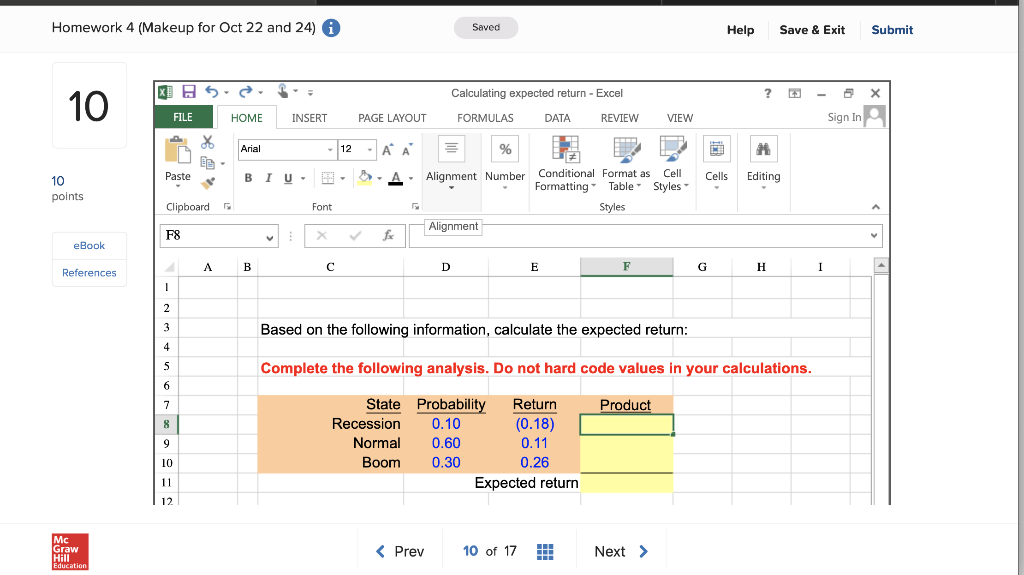The image size is (1024, 575).
Task: Open the Alignment group icon
Action: pos(451,149)
